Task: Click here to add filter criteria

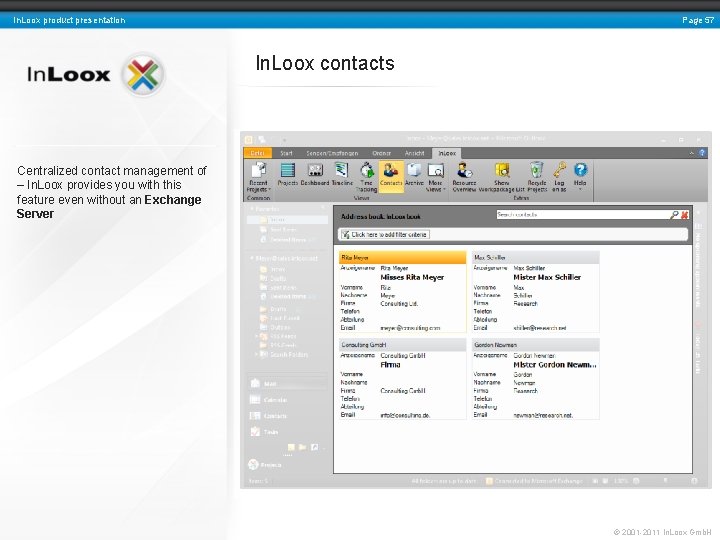Action: pyautogui.click(x=384, y=234)
